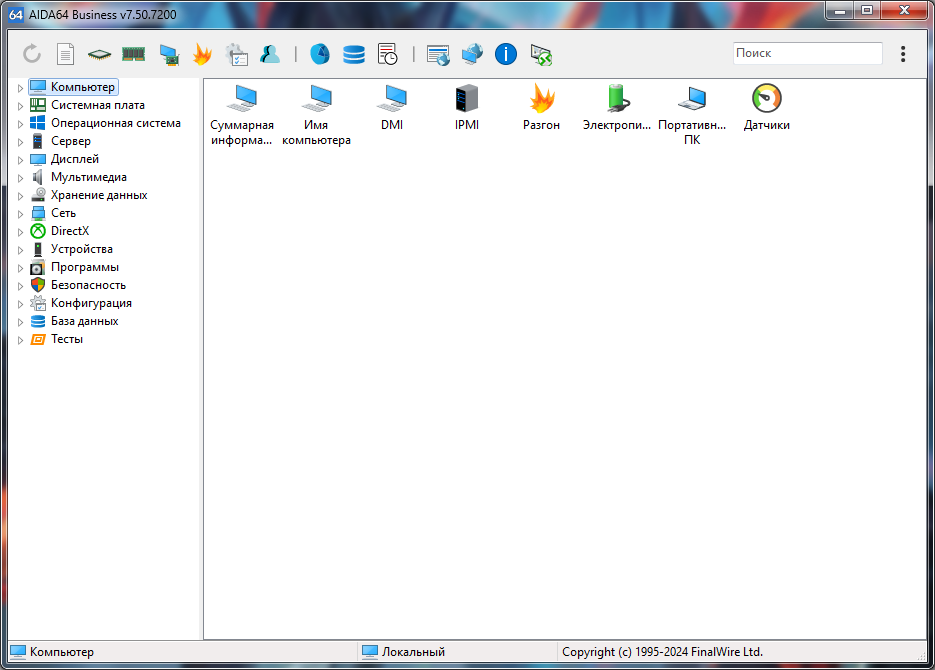
Task: Click the Поиск search field
Action: click(808, 53)
